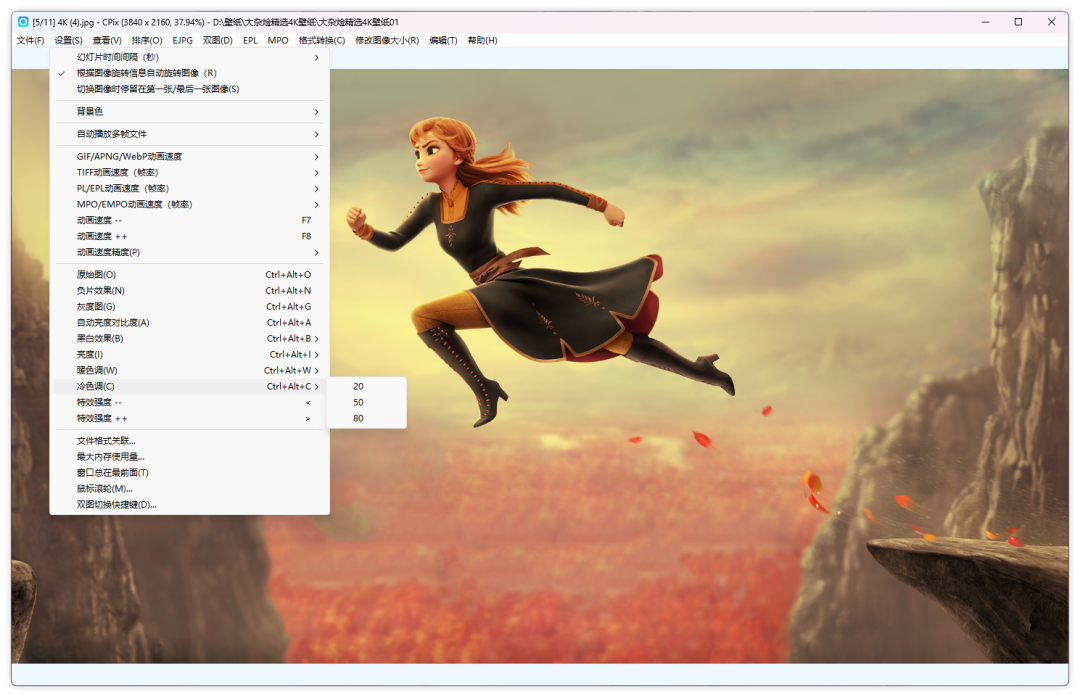Open 最大内存使用量 settings
This screenshot has height=697, width=1080.
[x=110, y=456]
